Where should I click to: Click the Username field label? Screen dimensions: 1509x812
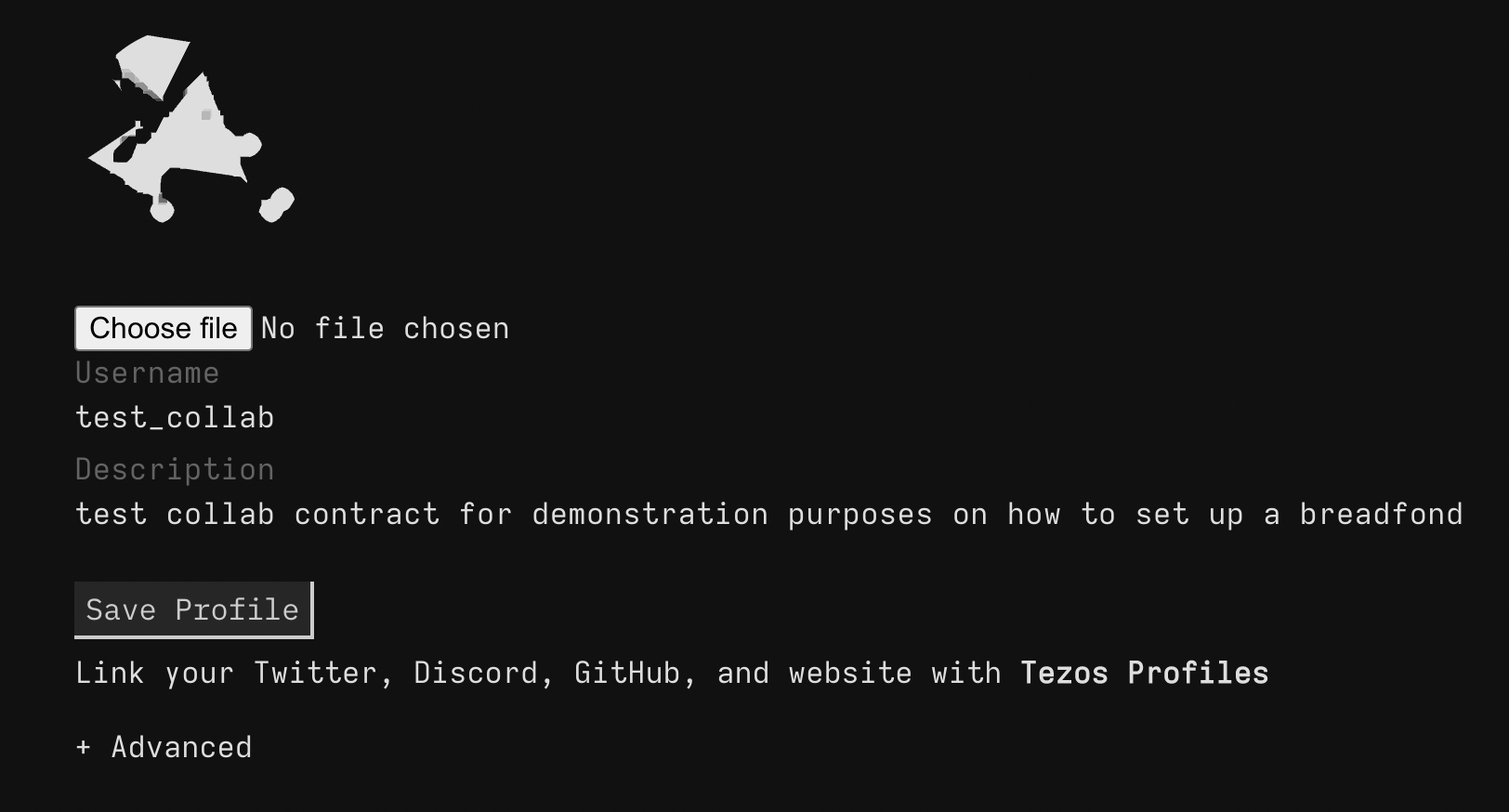click(x=147, y=373)
